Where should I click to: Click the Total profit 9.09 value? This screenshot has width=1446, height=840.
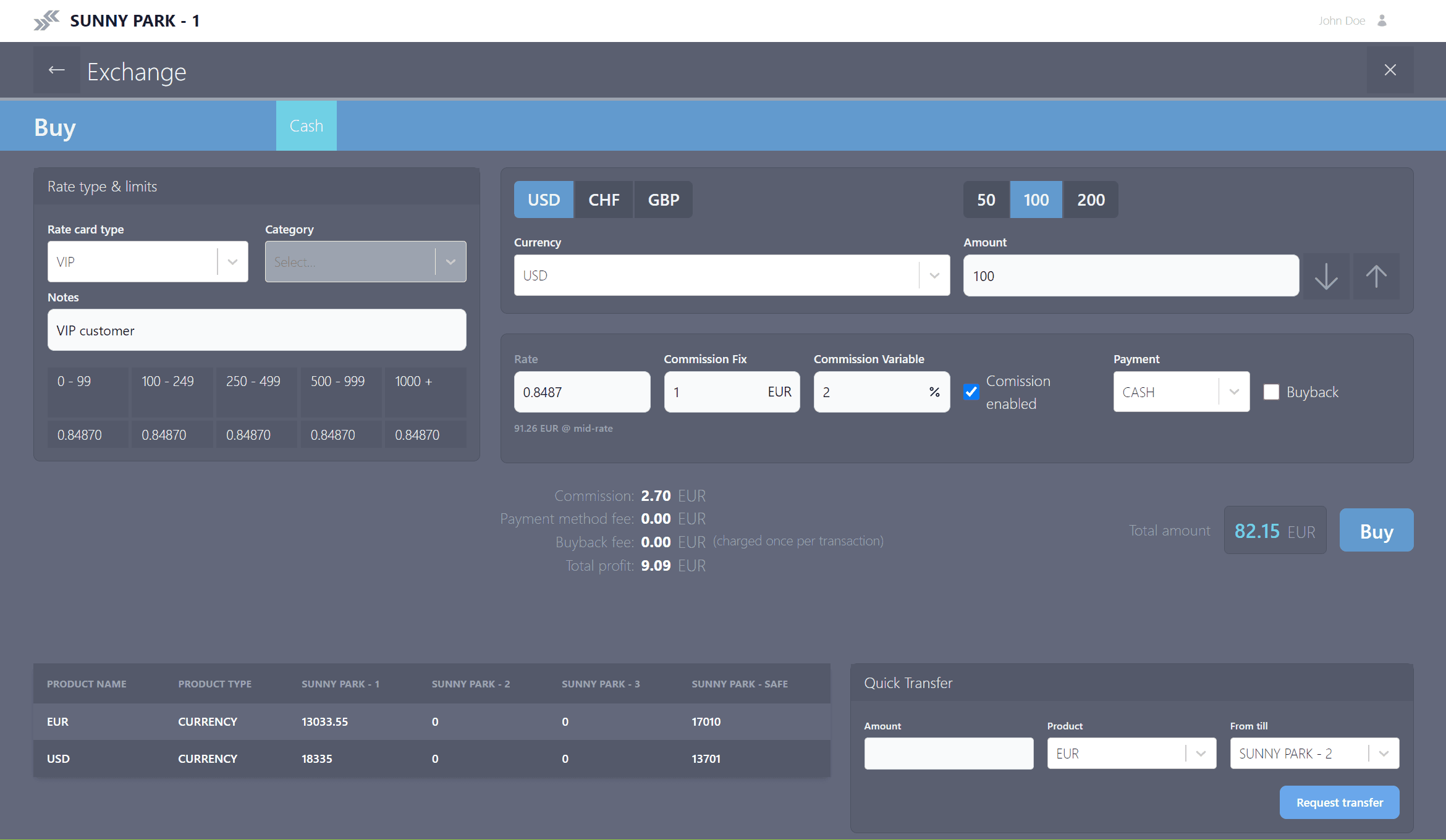pyautogui.click(x=656, y=566)
